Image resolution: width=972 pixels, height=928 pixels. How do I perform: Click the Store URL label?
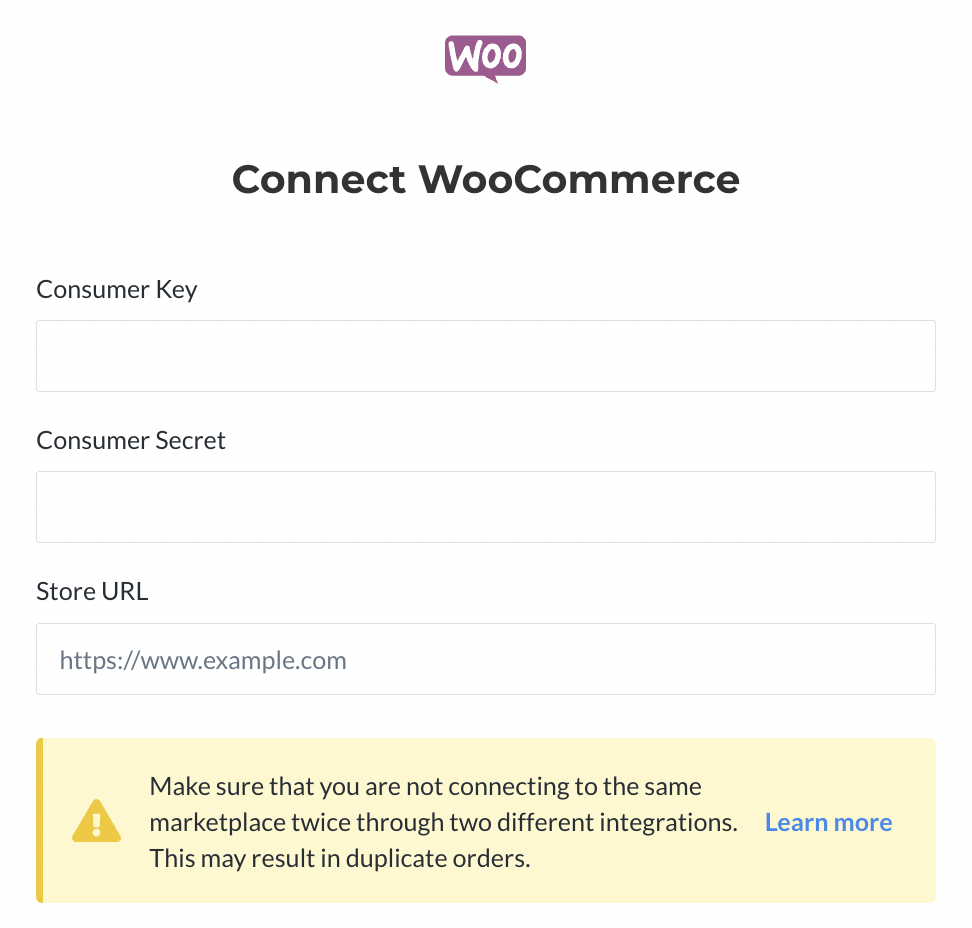92,591
